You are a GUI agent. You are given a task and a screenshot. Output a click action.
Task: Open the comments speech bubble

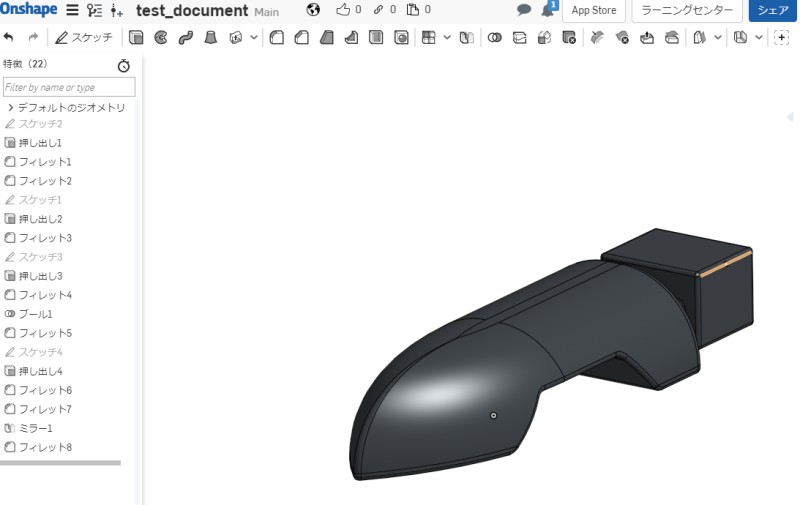tap(523, 10)
